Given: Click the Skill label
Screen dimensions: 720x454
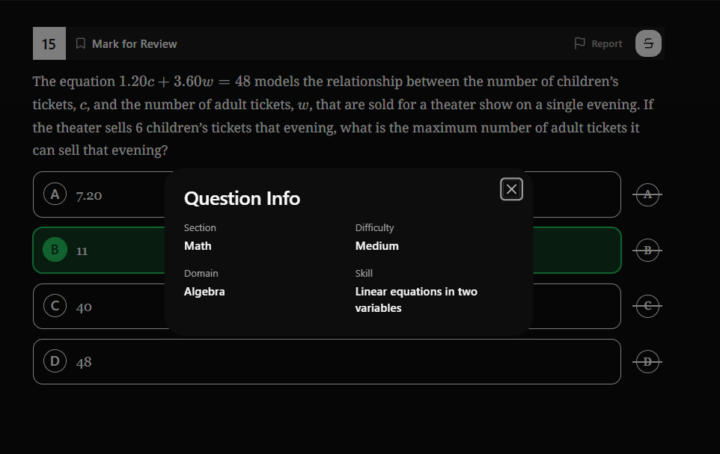Looking at the screenshot, I should 364,273.
